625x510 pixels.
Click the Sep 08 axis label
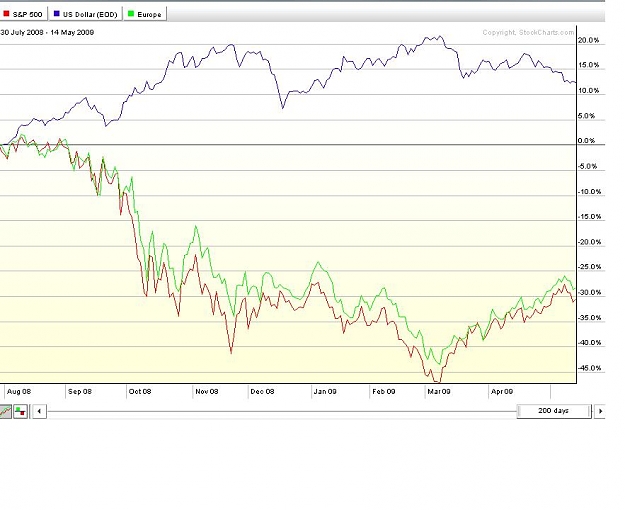click(80, 392)
